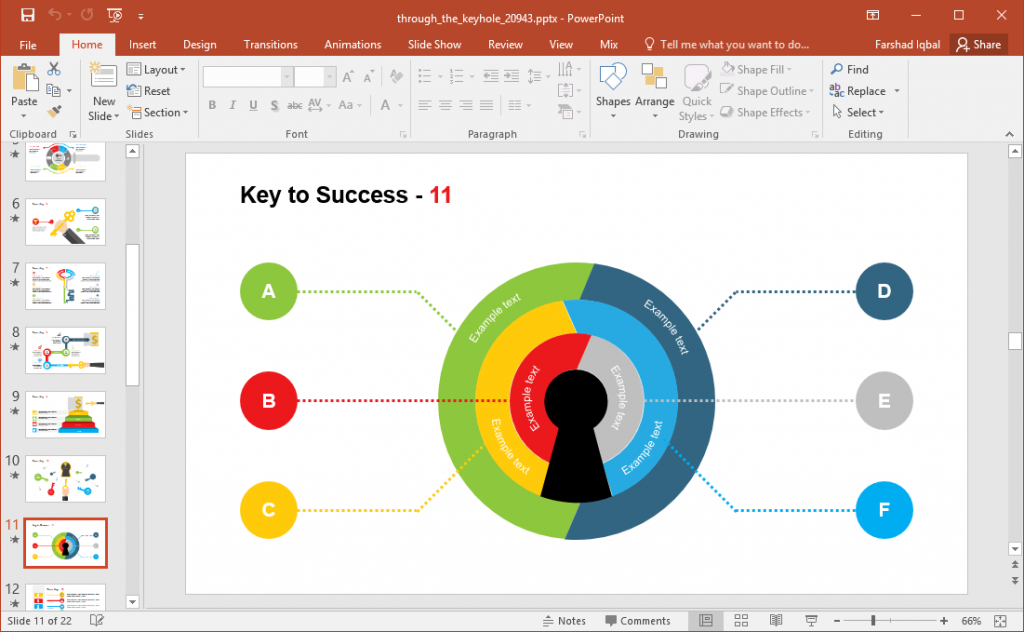Image resolution: width=1024 pixels, height=632 pixels.
Task: Expand the Section dropdown
Action: tap(159, 112)
